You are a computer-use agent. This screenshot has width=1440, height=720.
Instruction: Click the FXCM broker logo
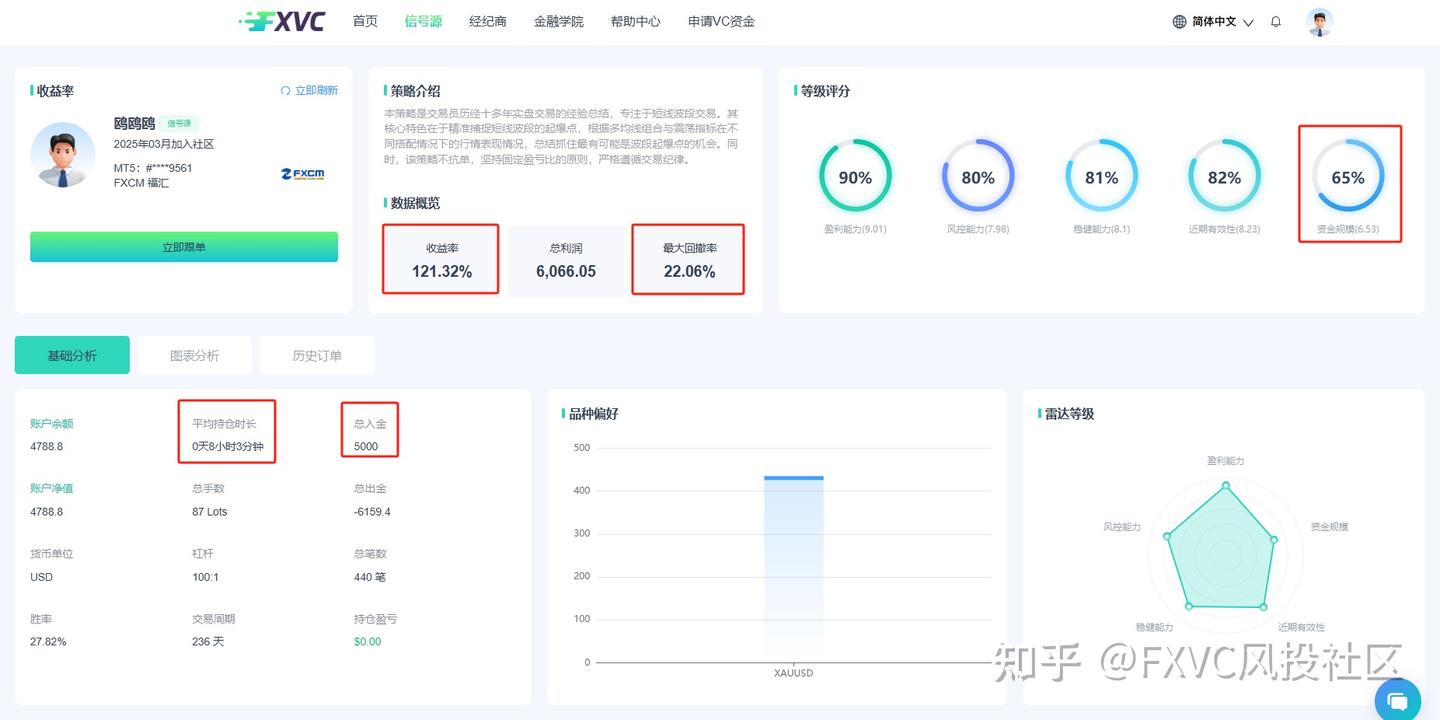click(x=302, y=174)
